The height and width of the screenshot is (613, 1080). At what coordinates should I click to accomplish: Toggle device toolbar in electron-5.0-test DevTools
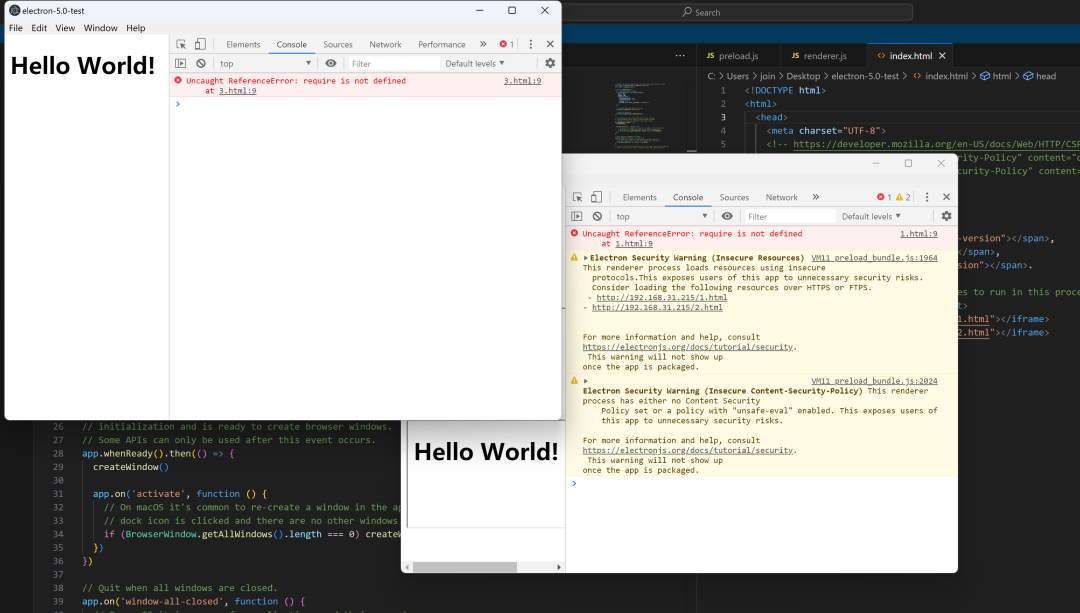point(200,44)
